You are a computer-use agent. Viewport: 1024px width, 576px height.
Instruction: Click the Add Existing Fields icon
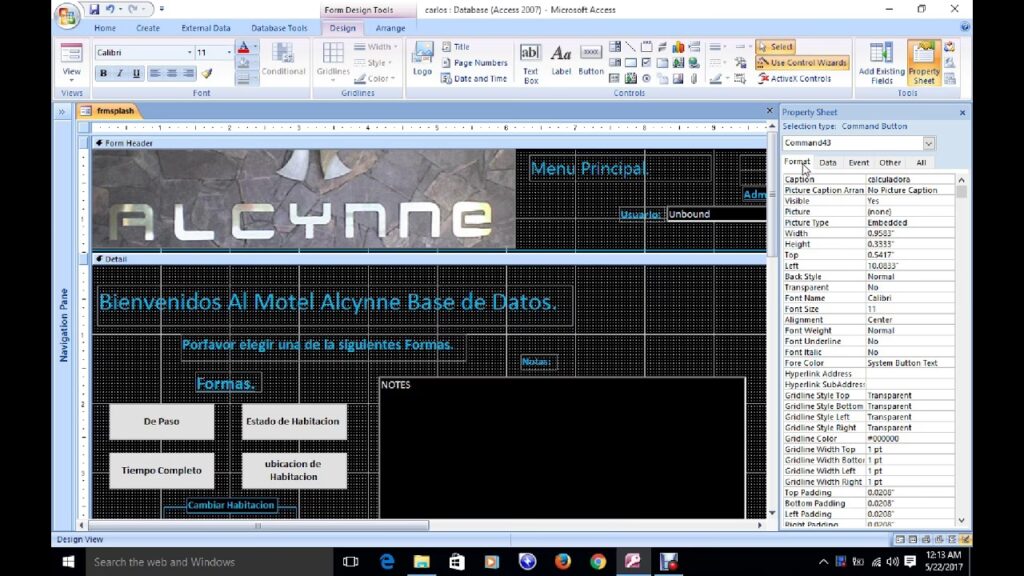coord(881,62)
